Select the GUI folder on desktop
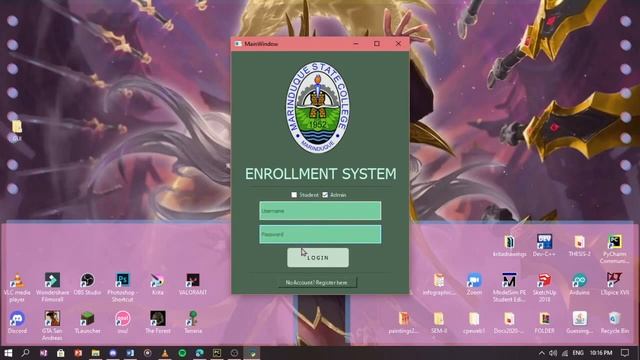This screenshot has width=640, height=360. pyautogui.click(x=17, y=131)
